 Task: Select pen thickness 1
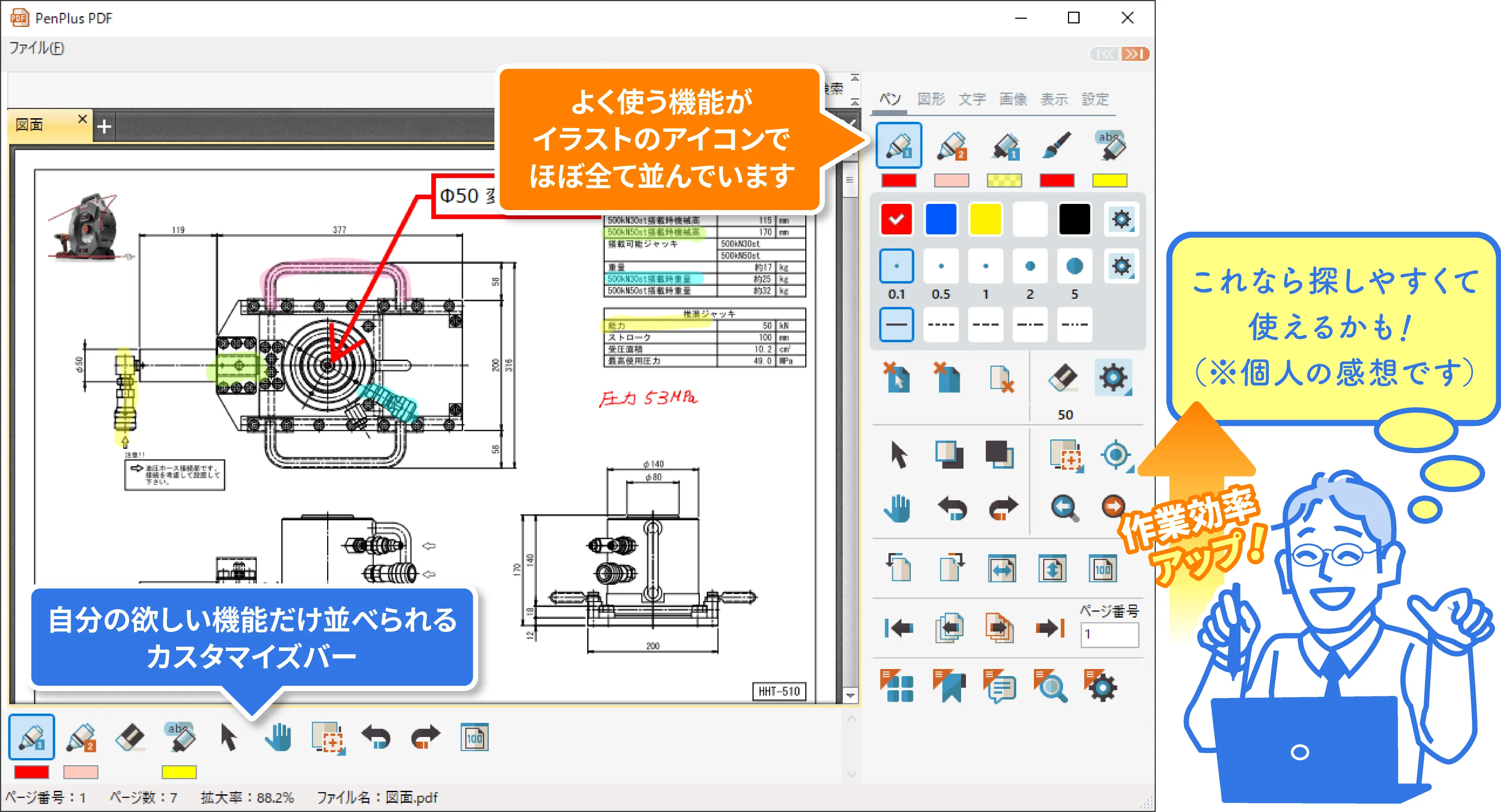pos(985,267)
